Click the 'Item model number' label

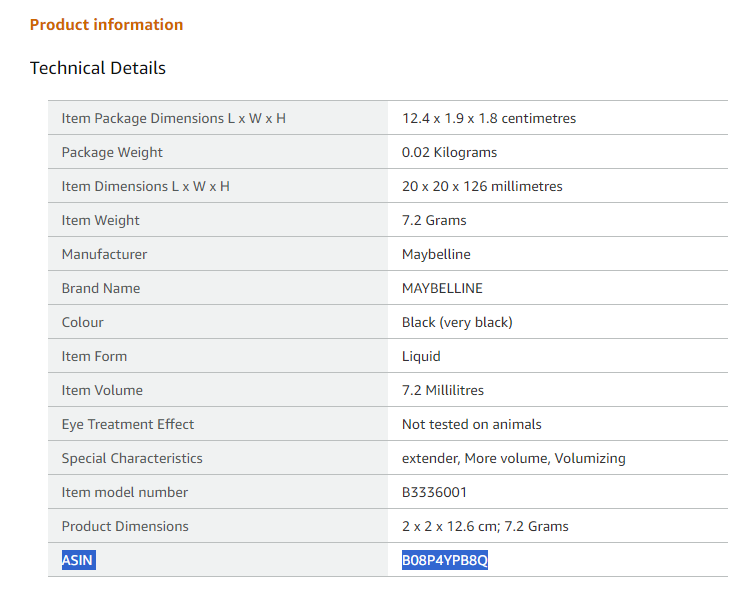pyautogui.click(x=124, y=492)
